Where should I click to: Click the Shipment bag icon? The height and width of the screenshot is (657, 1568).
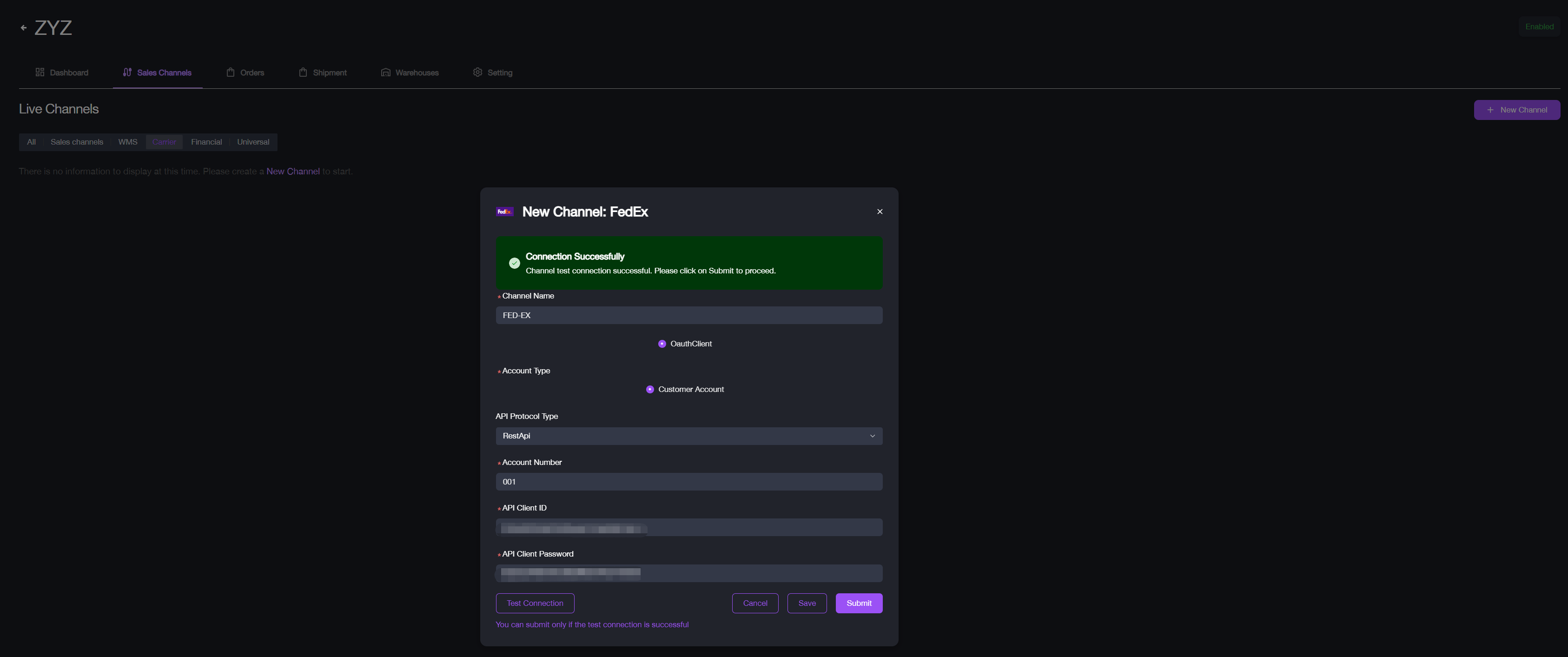pos(303,73)
